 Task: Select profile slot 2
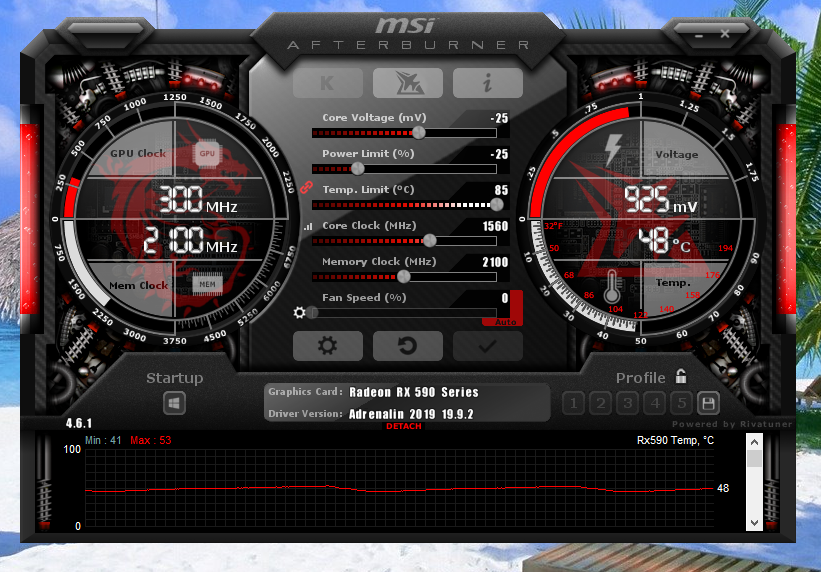tap(601, 403)
